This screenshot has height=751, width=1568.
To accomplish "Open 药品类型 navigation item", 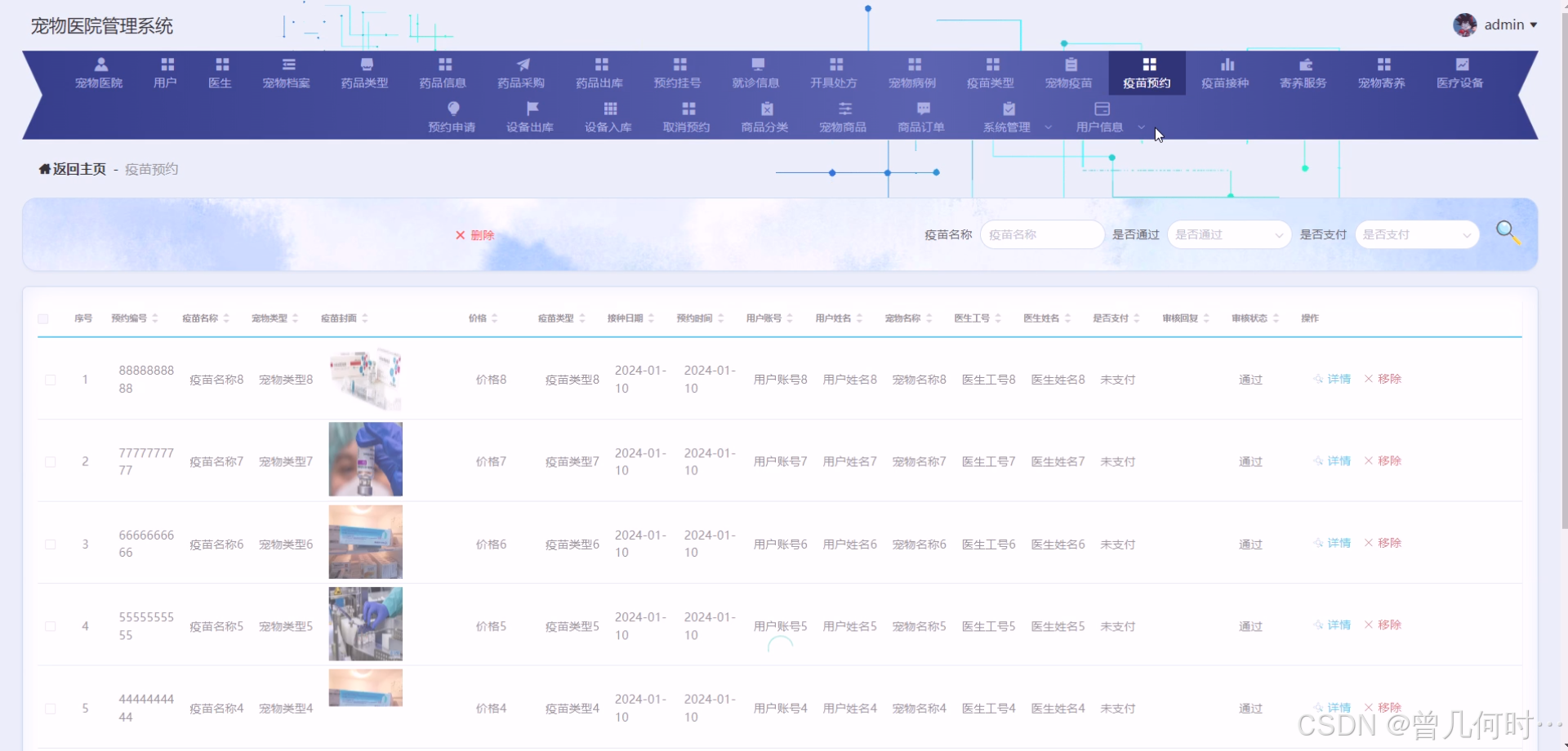I will coord(365,73).
